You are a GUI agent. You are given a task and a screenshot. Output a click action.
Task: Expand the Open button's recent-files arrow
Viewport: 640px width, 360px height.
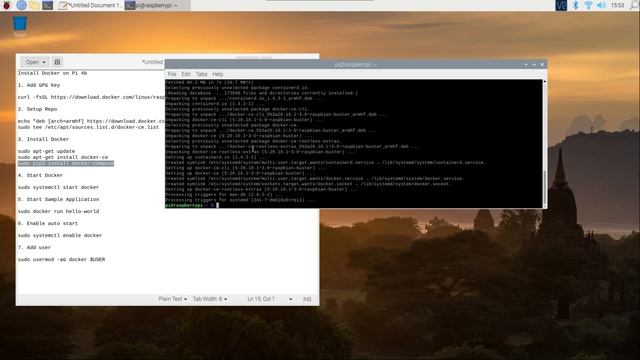44,62
